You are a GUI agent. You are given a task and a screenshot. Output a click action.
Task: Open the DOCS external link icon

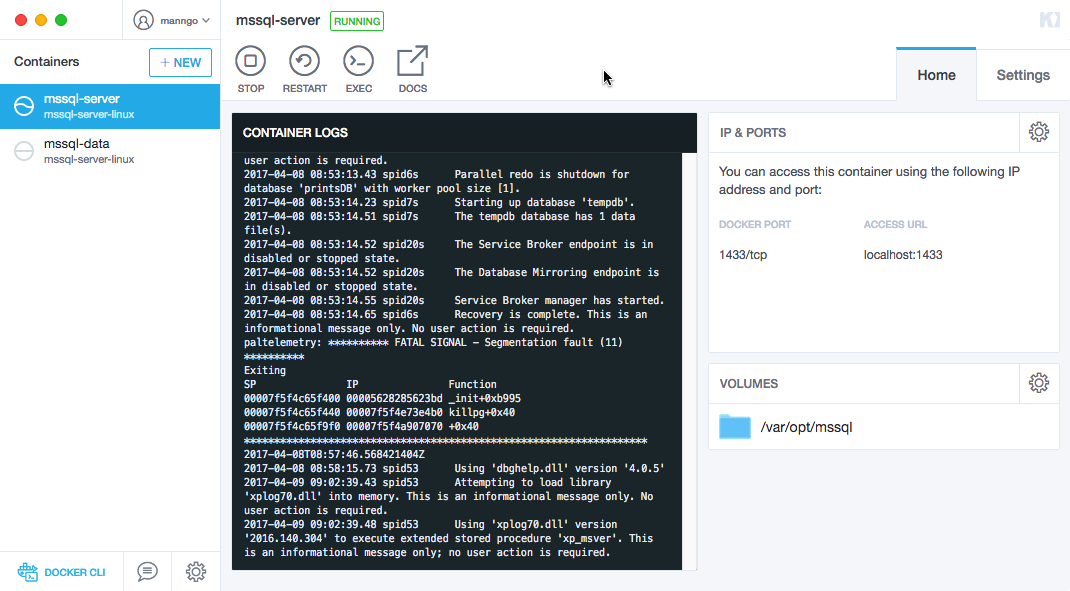pos(412,61)
